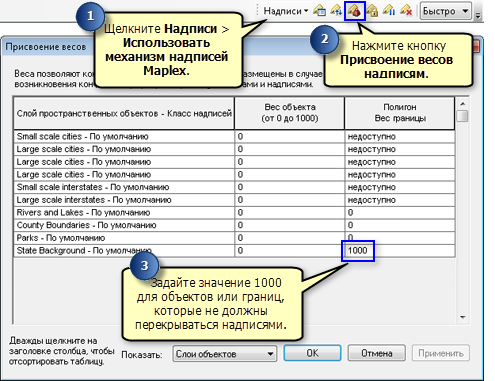This screenshot has height=381, width=495.
Task: Click the County Boundaries feature weight cell
Action: point(289,225)
